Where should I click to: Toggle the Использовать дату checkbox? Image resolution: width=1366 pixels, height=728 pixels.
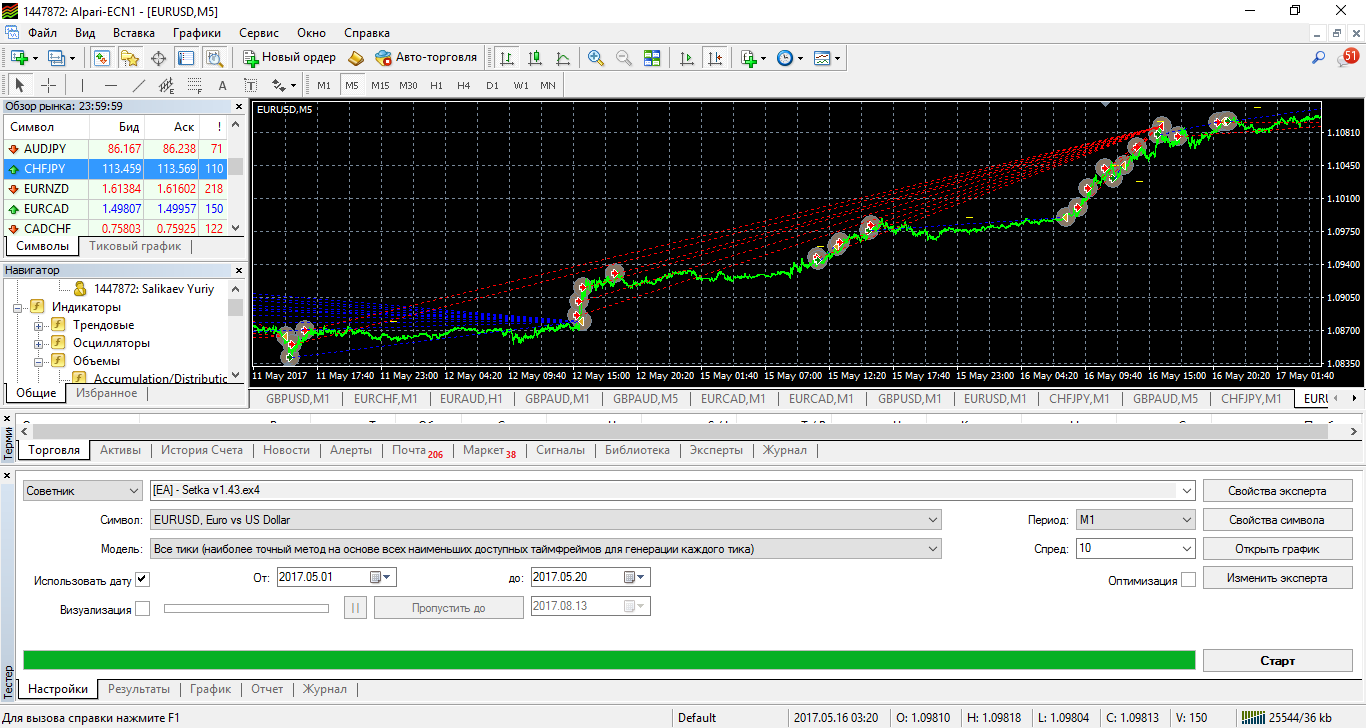(142, 579)
